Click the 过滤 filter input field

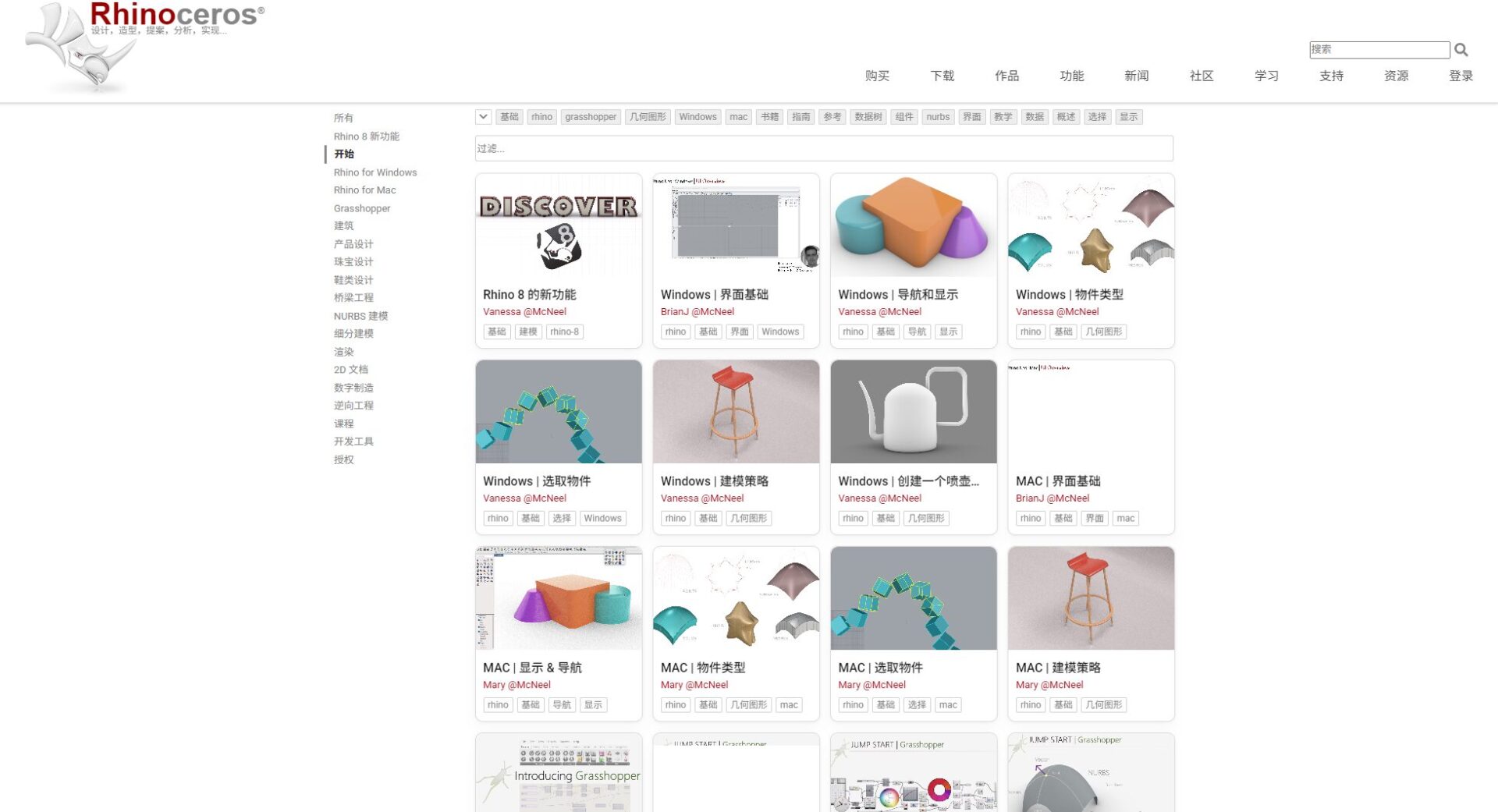point(825,148)
